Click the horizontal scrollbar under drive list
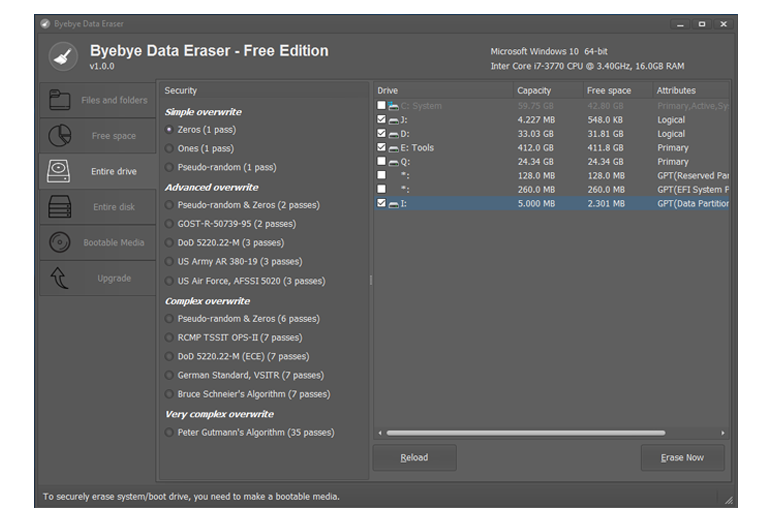771x524 pixels. [x=525, y=433]
